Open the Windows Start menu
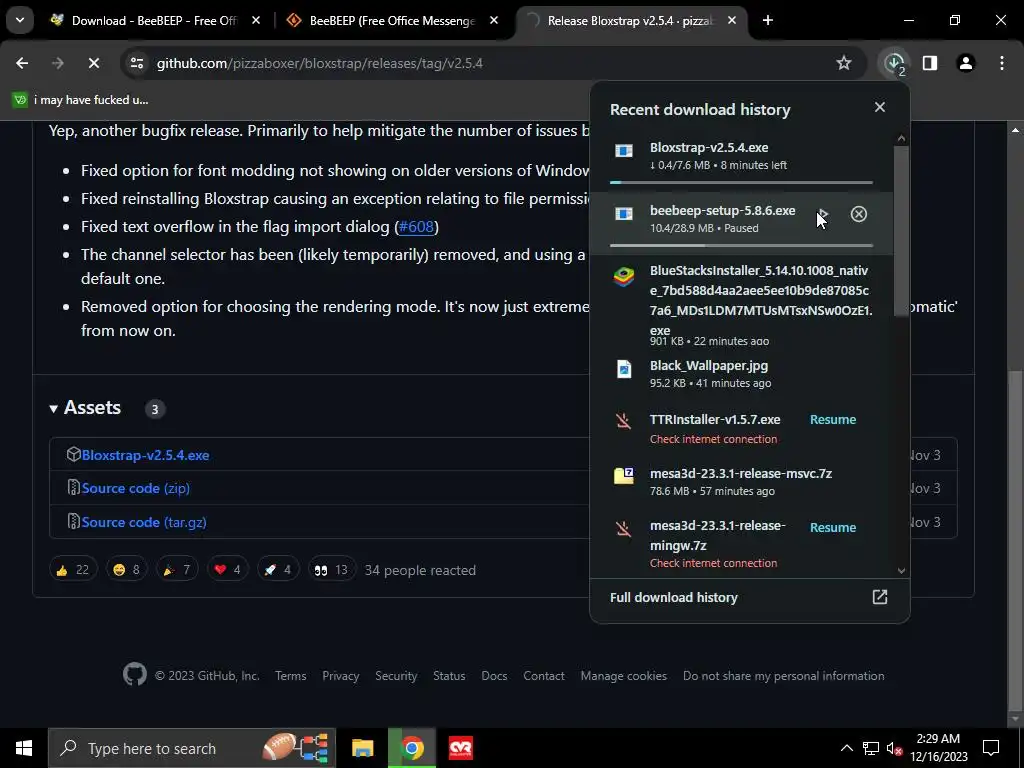Screen dimensions: 1024x768 (x=24, y=748)
